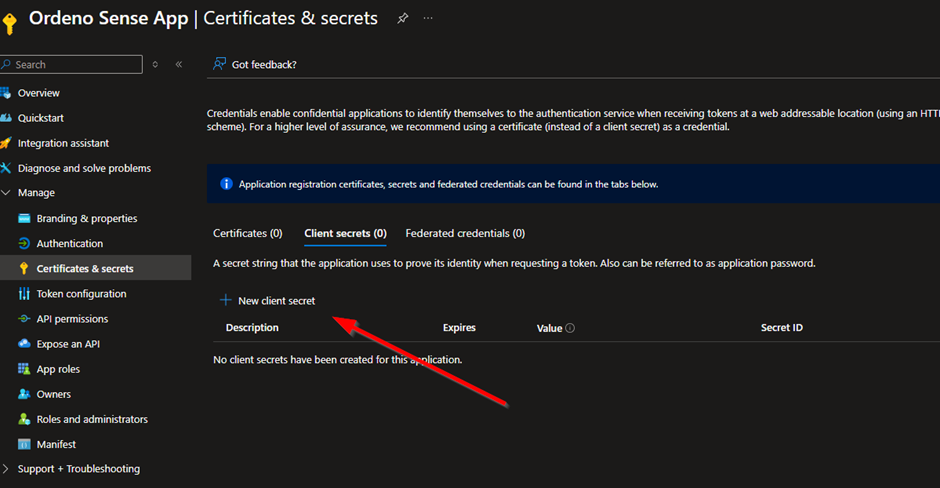940x488 pixels.
Task: Click the Value column header
Action: [x=549, y=328]
